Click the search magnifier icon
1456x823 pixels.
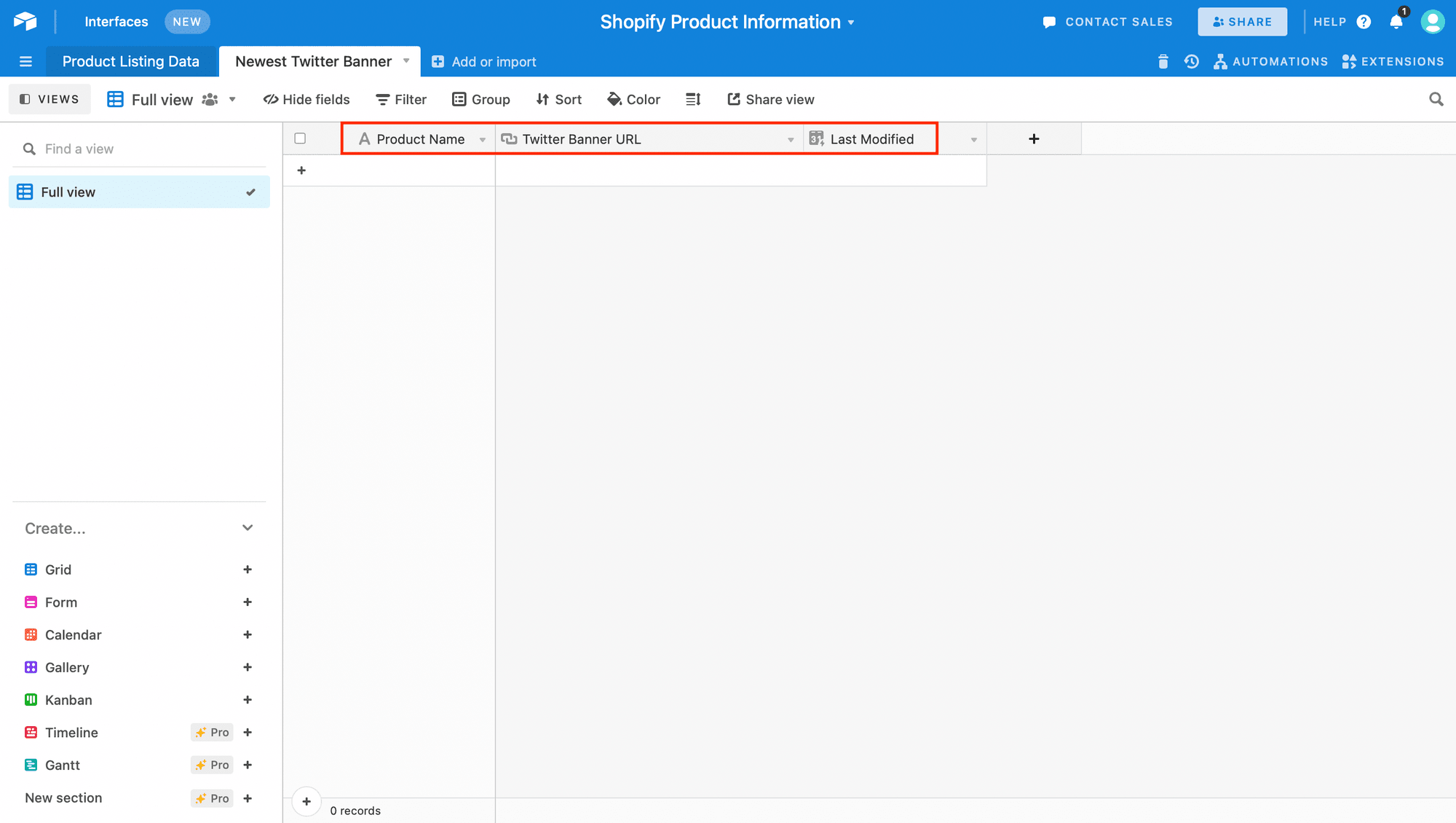click(x=1436, y=99)
